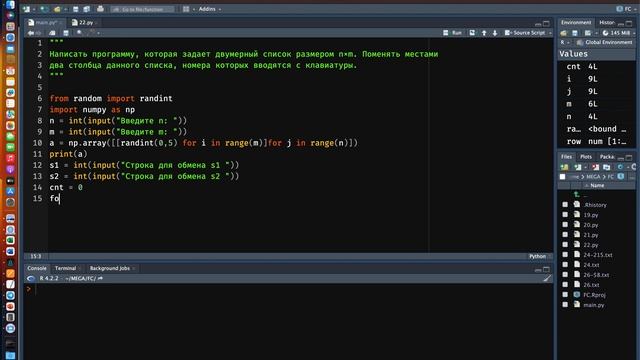Open the recent files dropdown arrow
640x360 pixels.
pos(65,9)
